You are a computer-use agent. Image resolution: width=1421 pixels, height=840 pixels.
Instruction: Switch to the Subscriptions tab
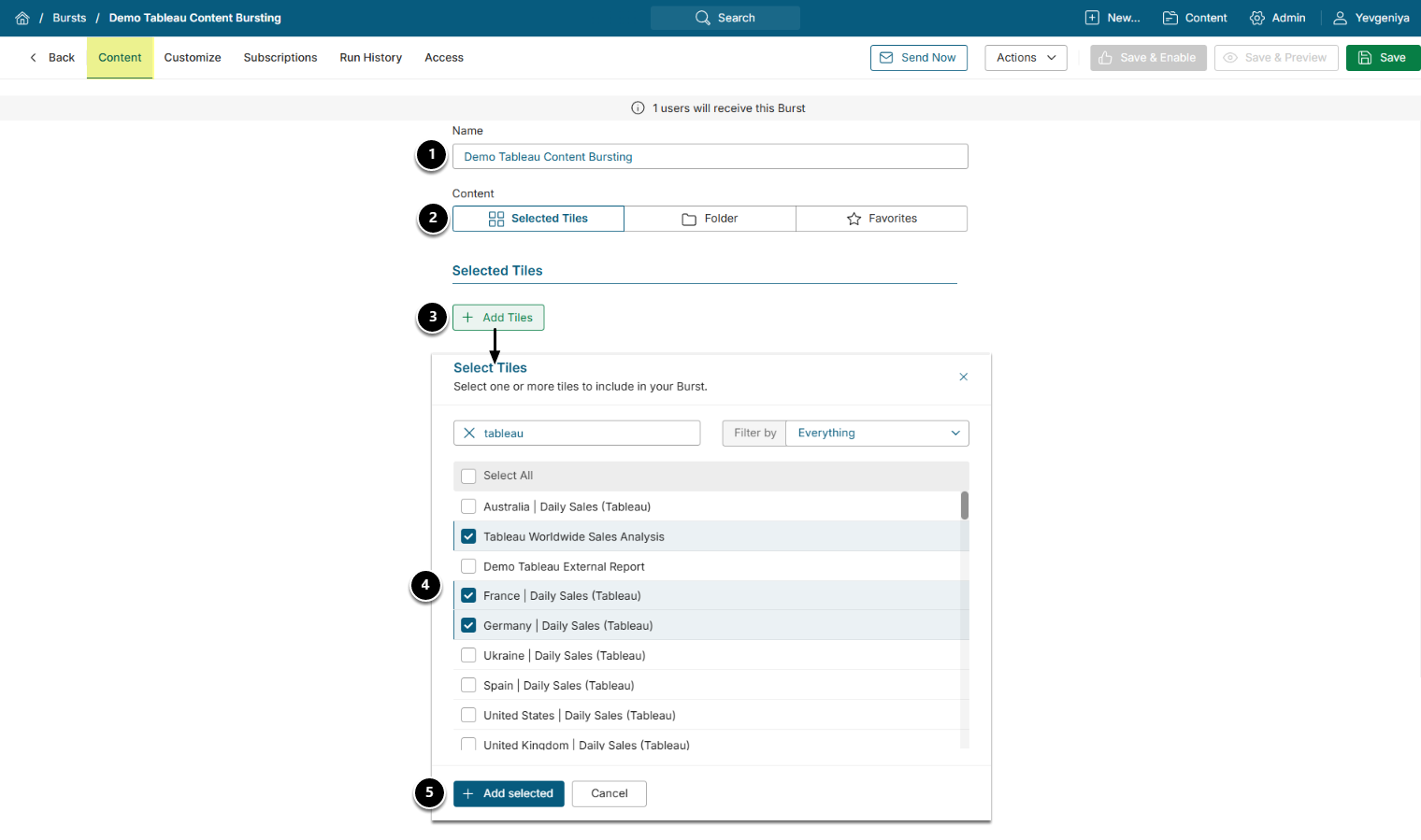tap(280, 58)
